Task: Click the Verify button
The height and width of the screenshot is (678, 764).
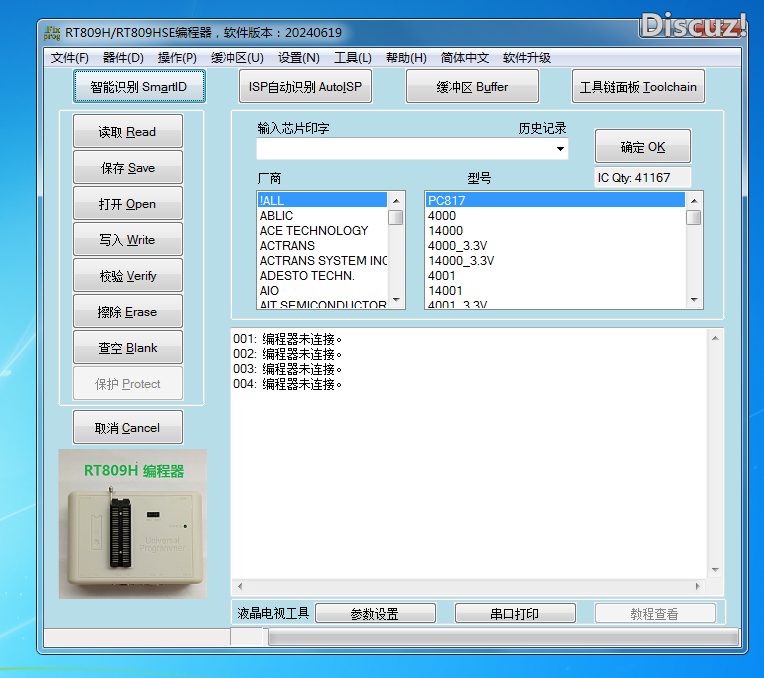Action: (x=128, y=276)
